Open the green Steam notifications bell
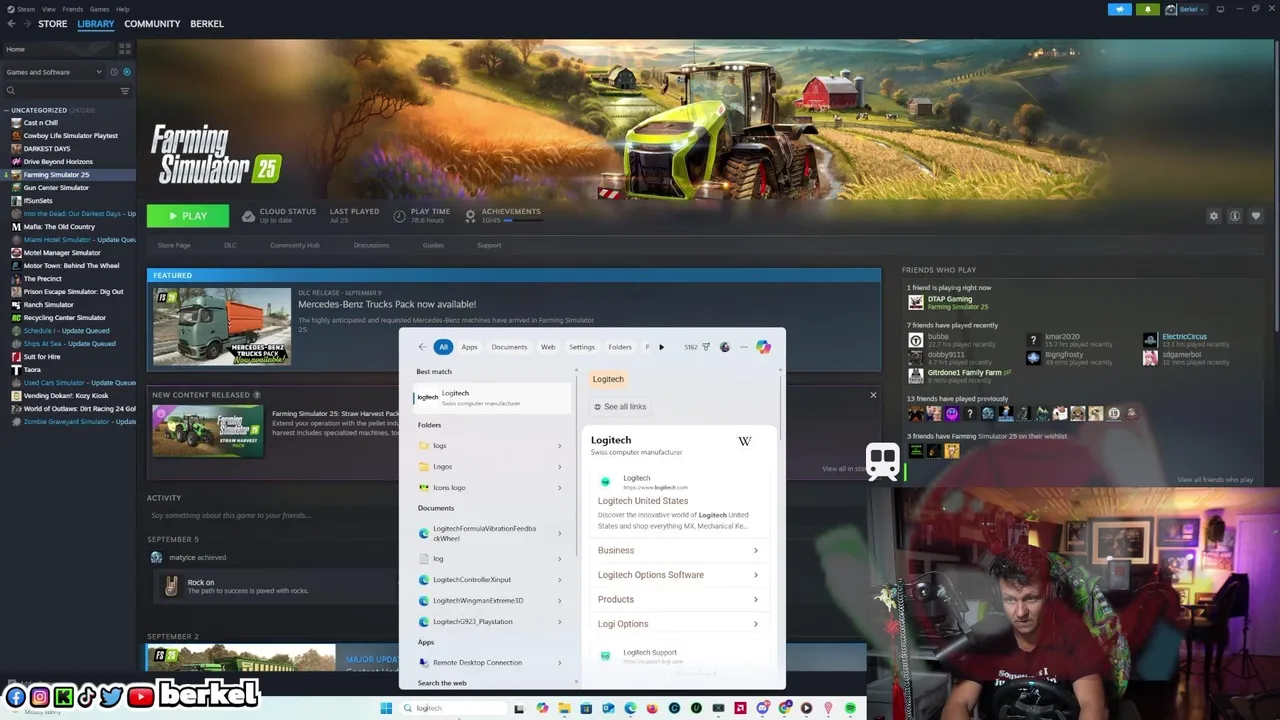 (1148, 9)
